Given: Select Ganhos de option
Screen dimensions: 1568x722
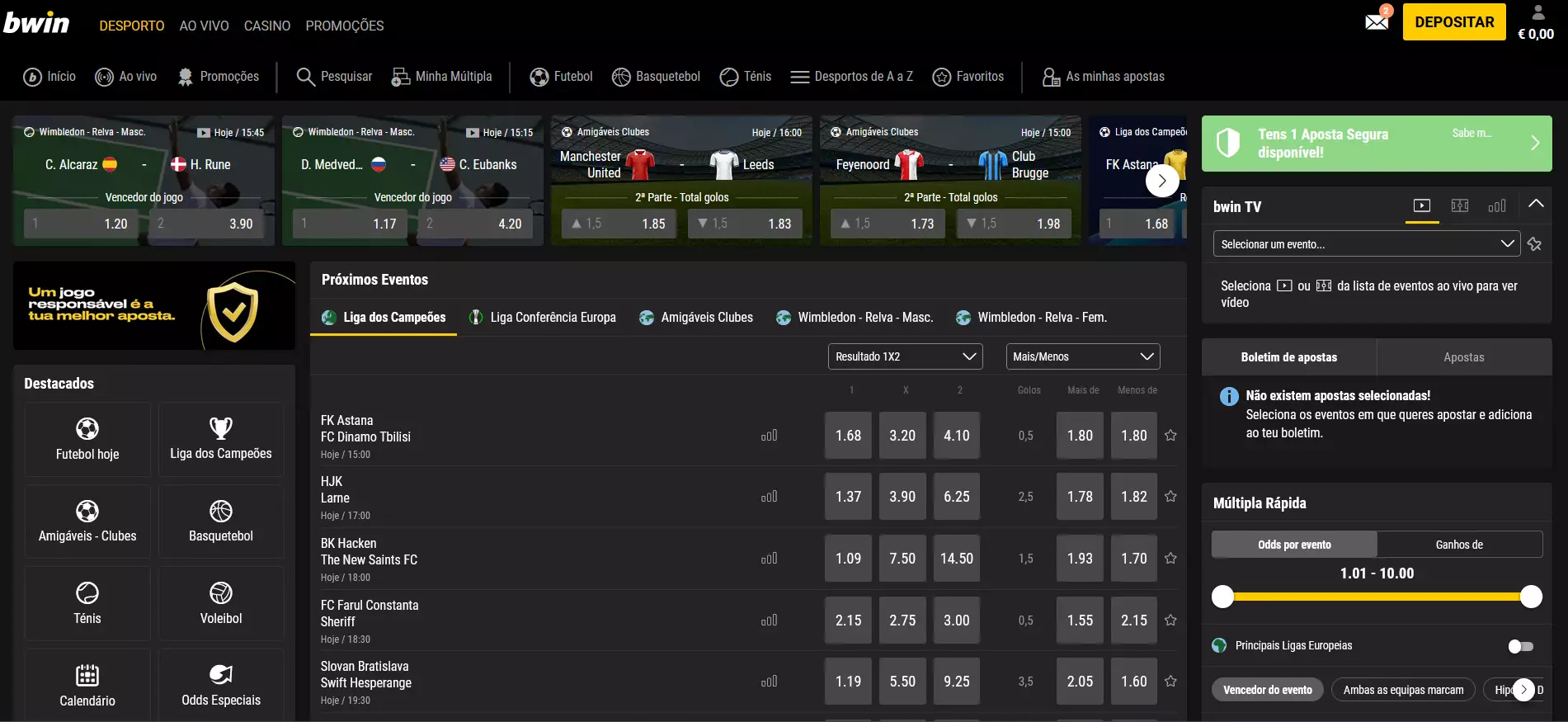Looking at the screenshot, I should 1459,545.
